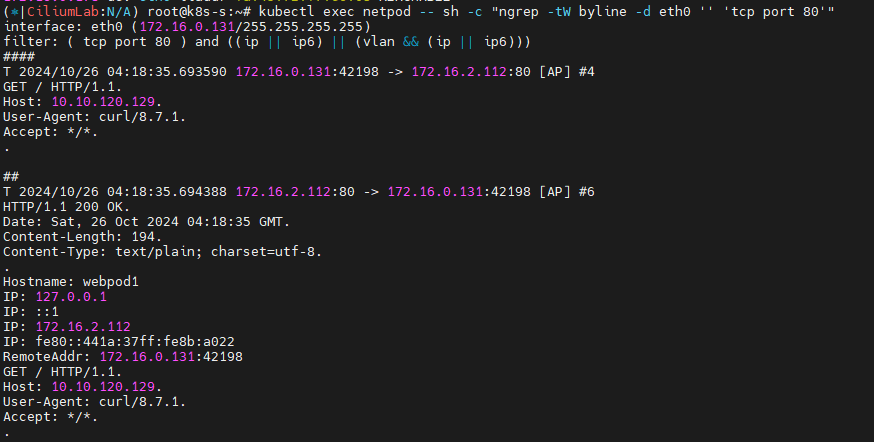Click the root@k8s-s shell prompt
The image size is (874, 442).
182,11
